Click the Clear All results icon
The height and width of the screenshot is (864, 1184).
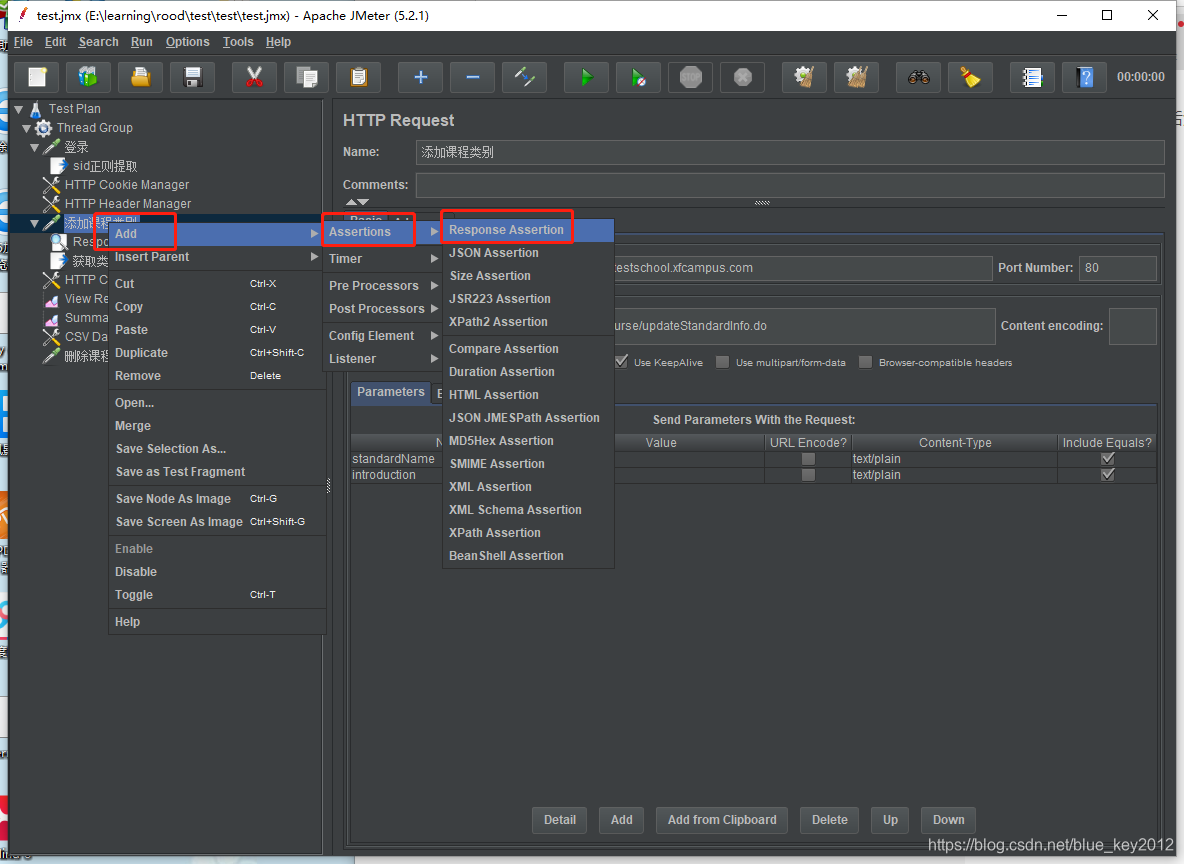(856, 77)
